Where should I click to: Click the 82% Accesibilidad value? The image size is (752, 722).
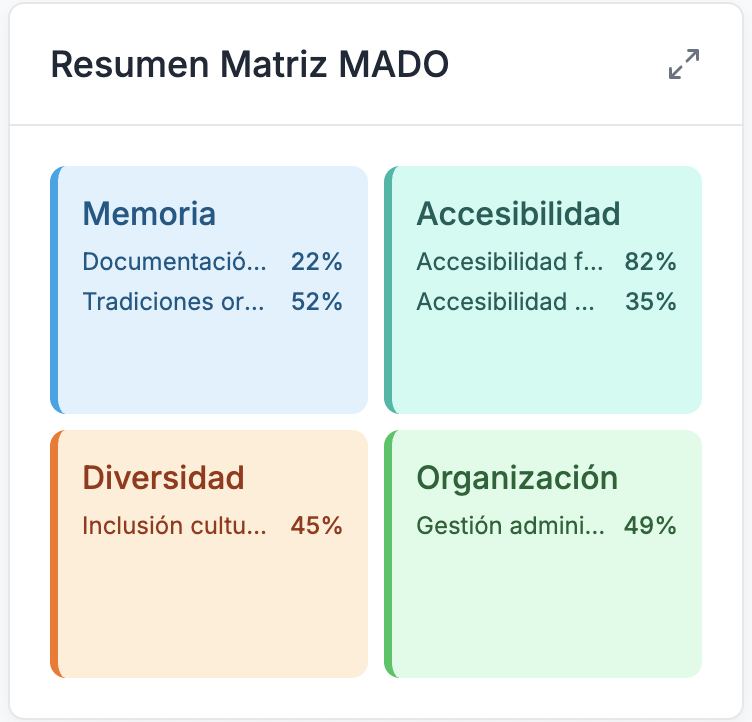651,262
